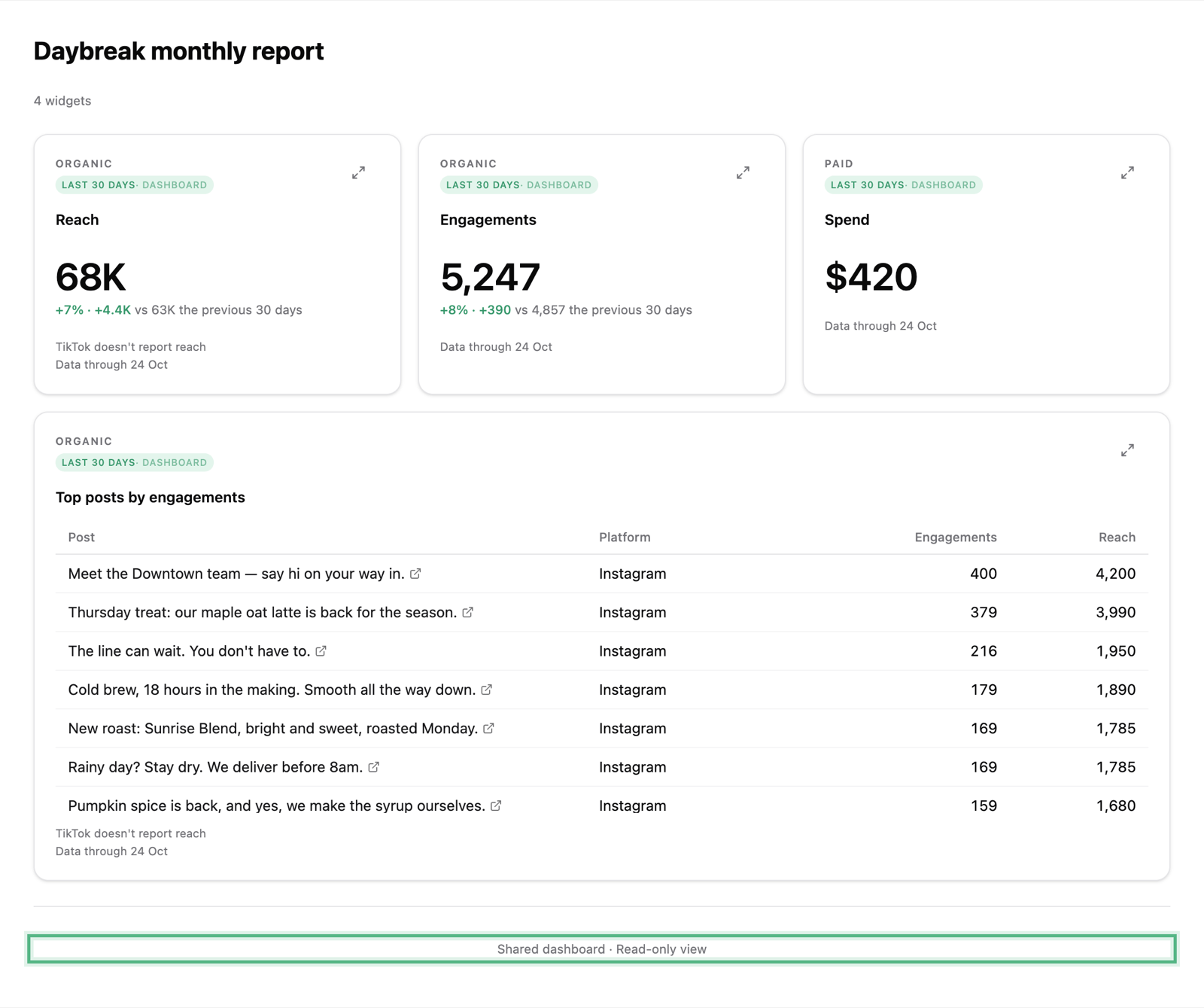The height and width of the screenshot is (1008, 1204).
Task: Select the 'Meet the Downtown team' post text
Action: (x=236, y=574)
